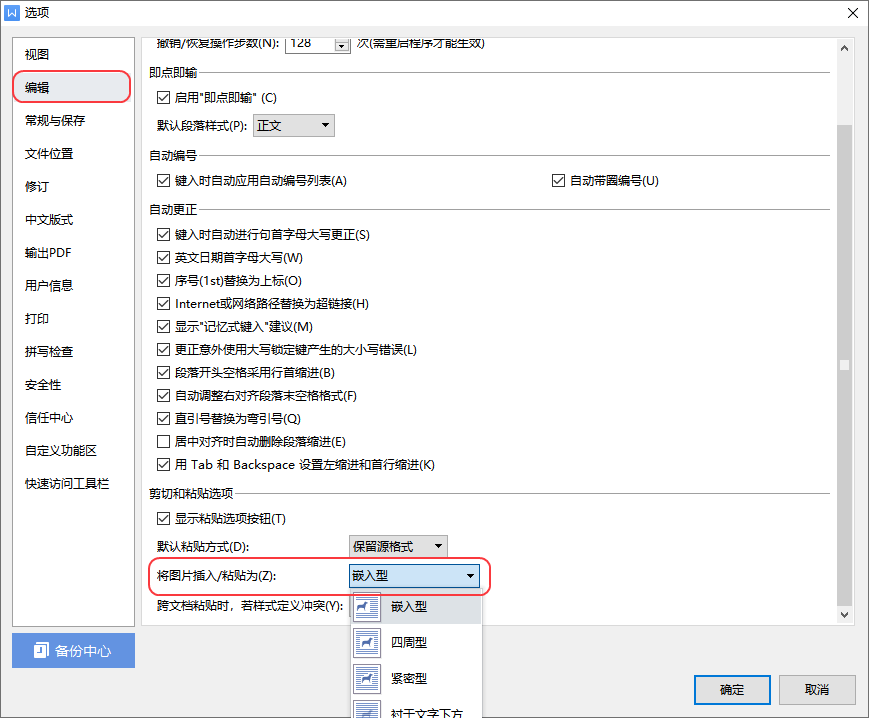Toggle Internet或网络路径替换为超链接 checkbox
The image size is (869, 718).
163,304
